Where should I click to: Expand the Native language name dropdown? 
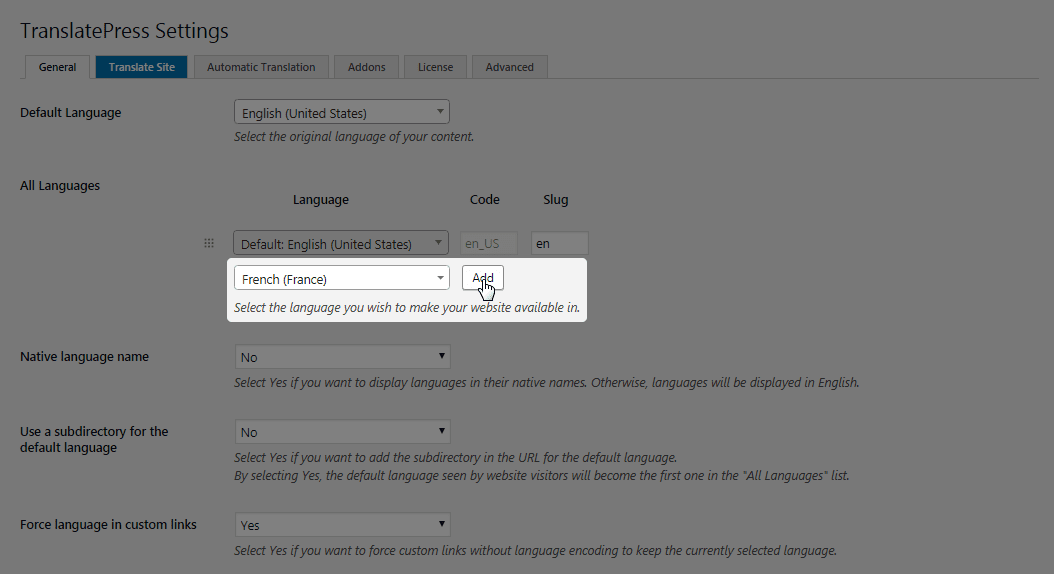pos(343,357)
